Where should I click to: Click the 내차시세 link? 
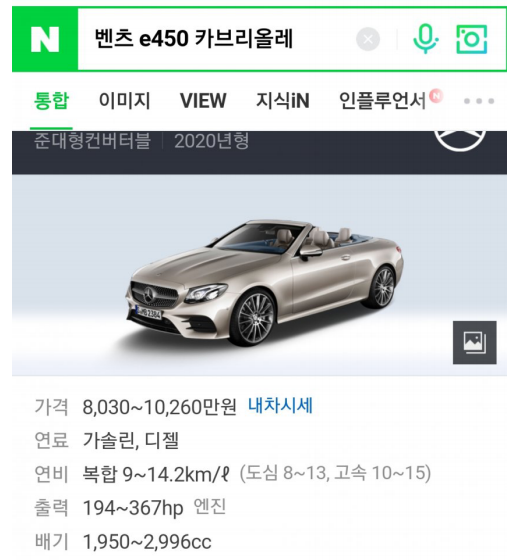click(280, 406)
